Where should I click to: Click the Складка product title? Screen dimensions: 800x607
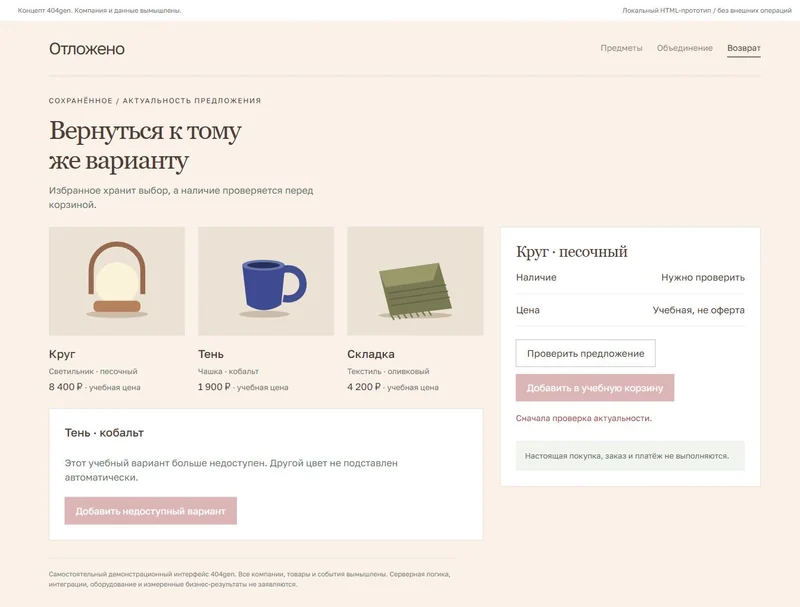371,354
